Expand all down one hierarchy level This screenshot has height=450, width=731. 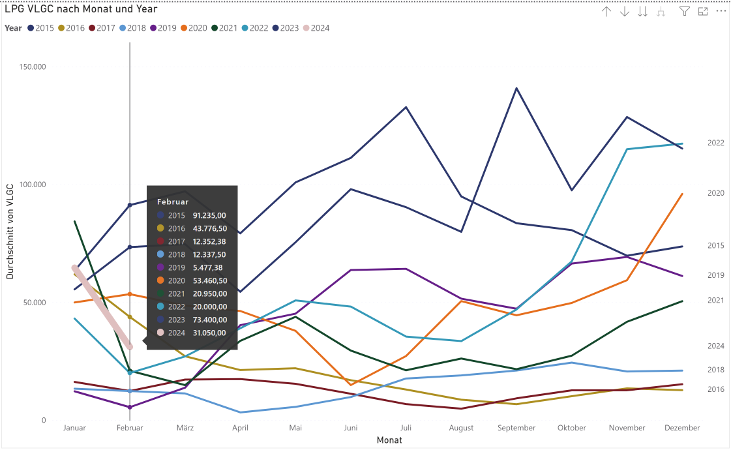[661, 11]
